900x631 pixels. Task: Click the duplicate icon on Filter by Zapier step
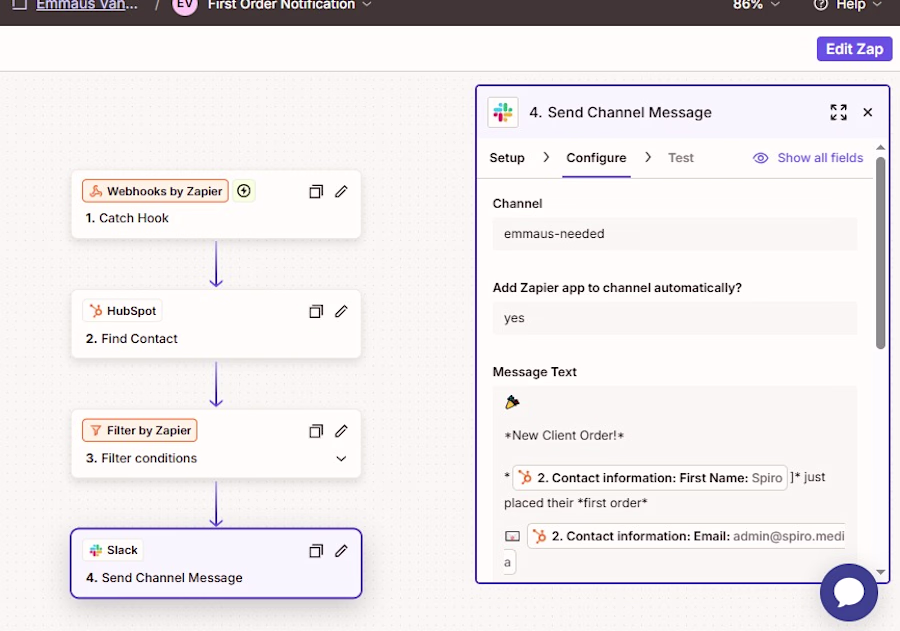(x=316, y=431)
